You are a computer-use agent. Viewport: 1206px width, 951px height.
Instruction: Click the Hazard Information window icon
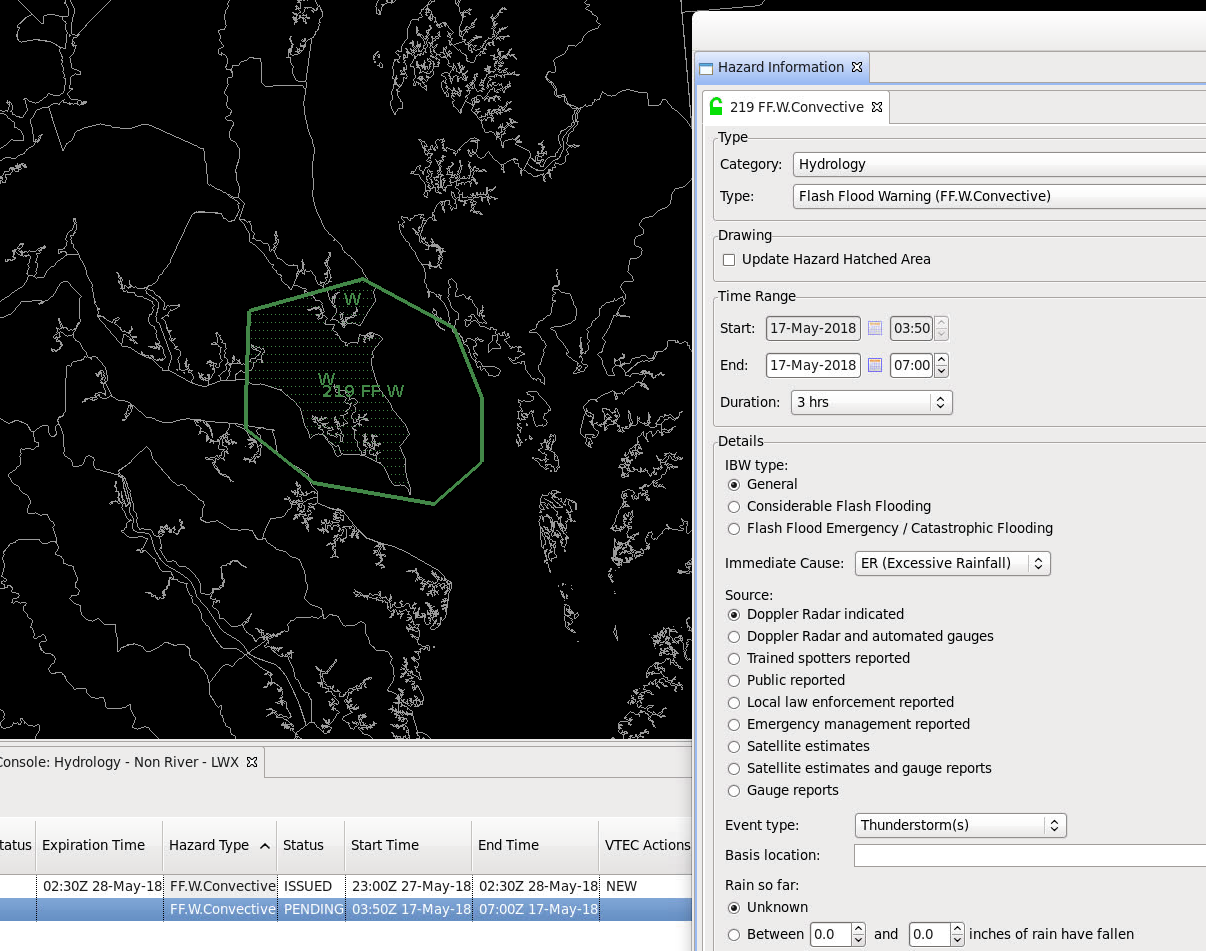(707, 68)
